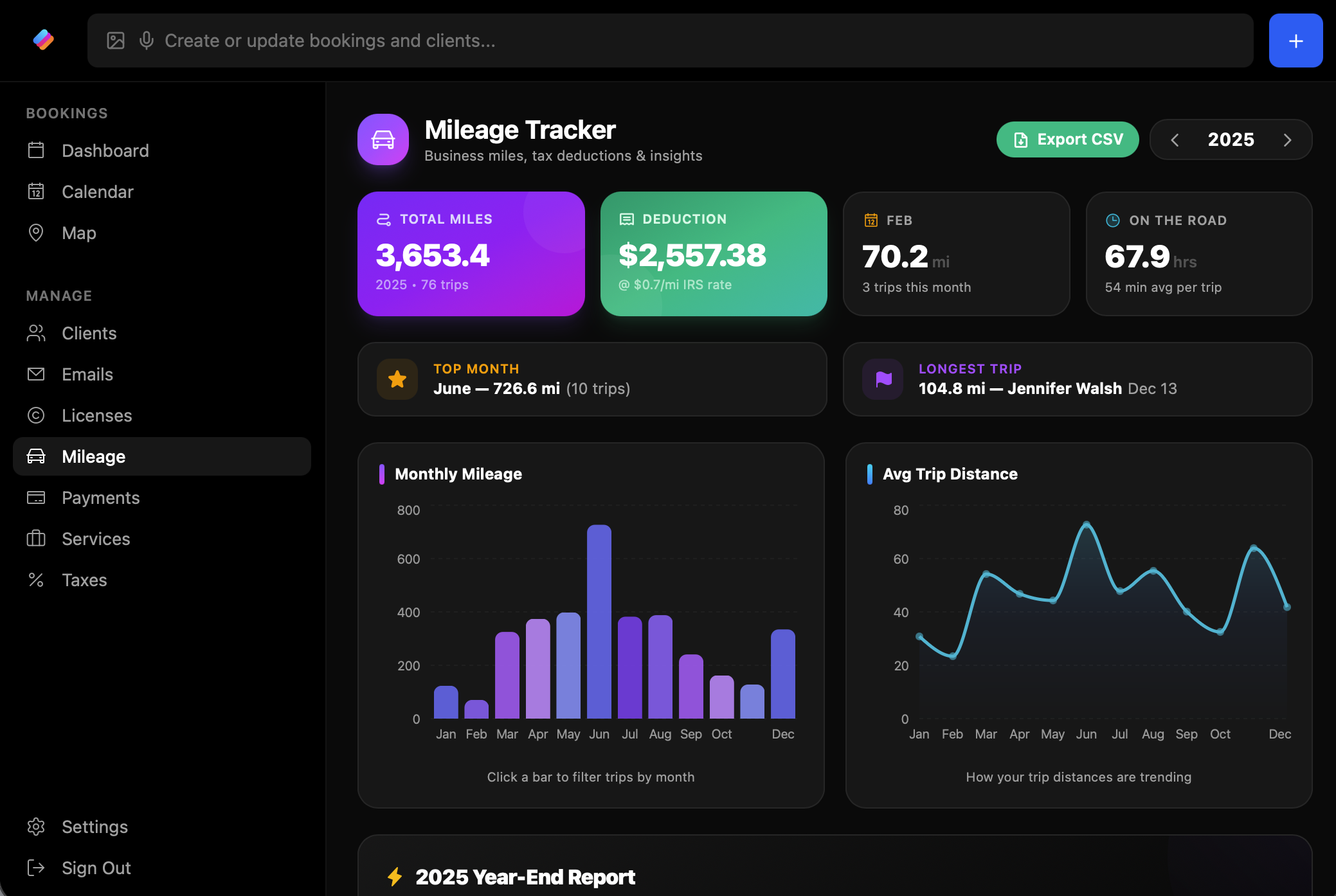Click the app logo in the top-left corner
The image size is (1336, 896).
click(43, 40)
